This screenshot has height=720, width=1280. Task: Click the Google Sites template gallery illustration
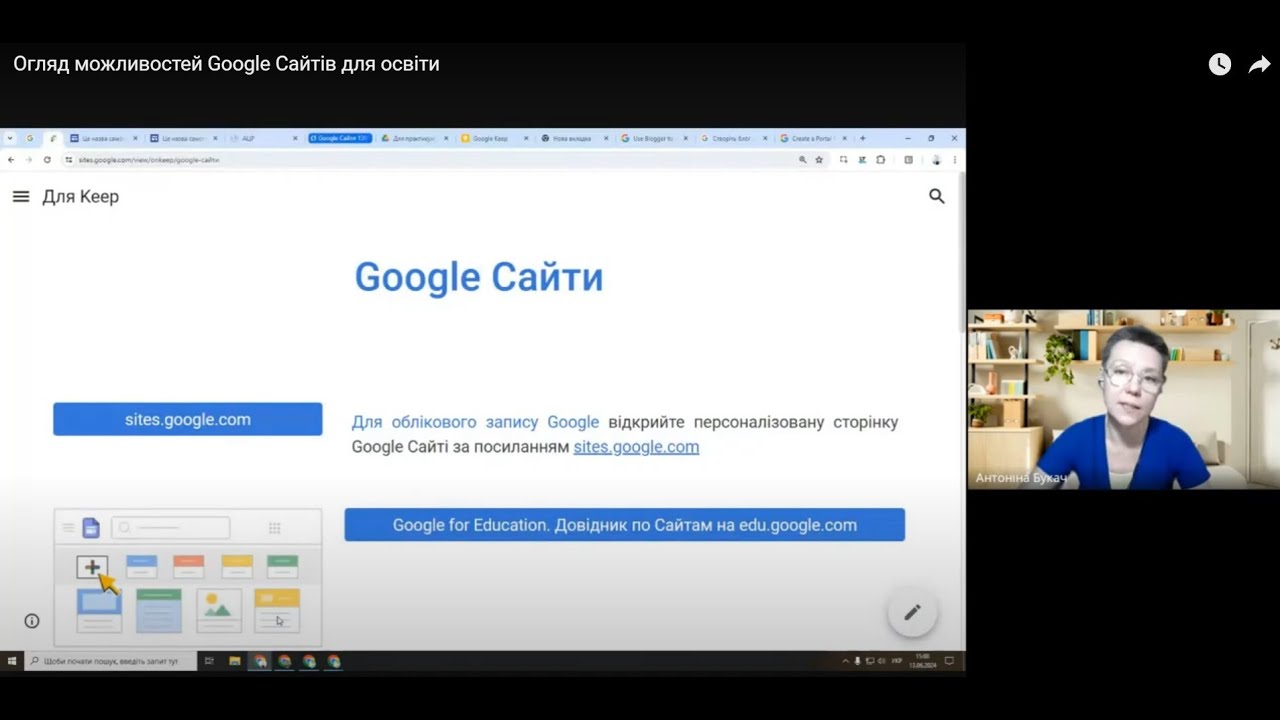click(x=188, y=578)
